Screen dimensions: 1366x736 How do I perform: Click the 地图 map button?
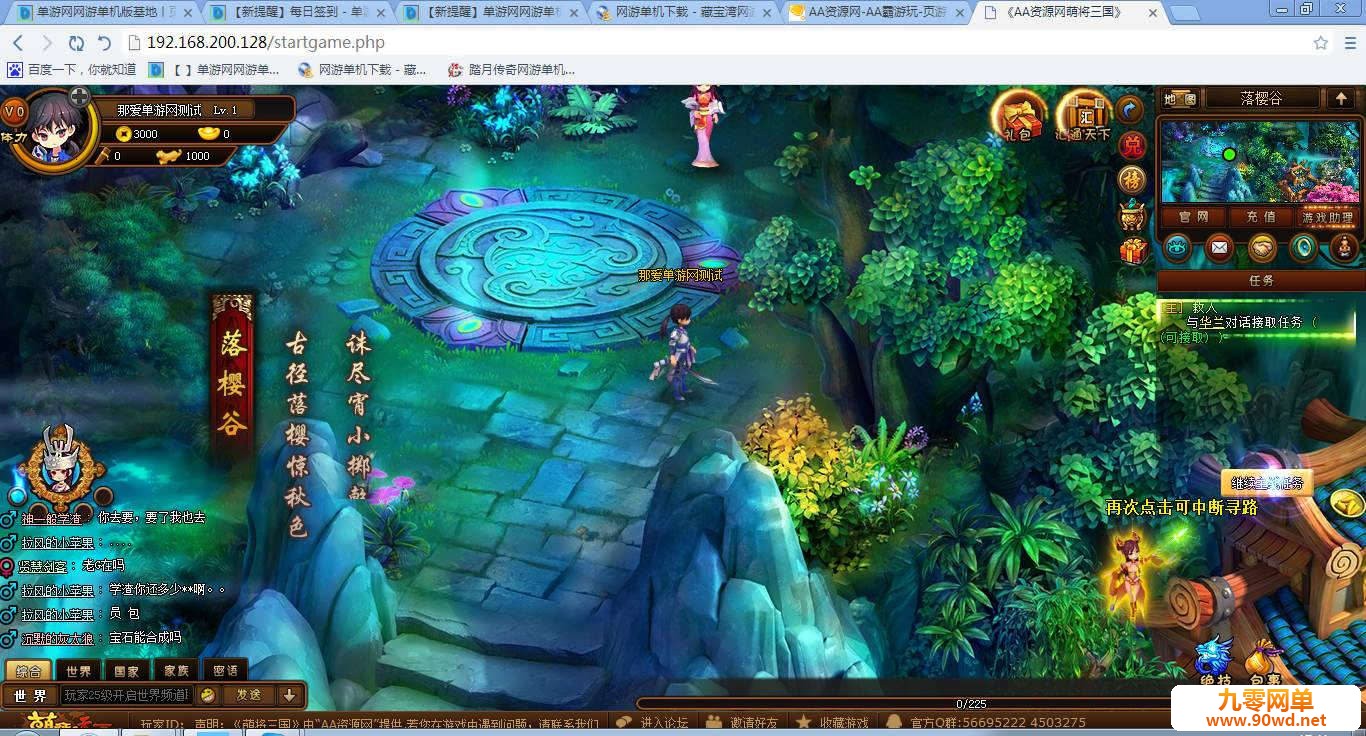point(1180,98)
